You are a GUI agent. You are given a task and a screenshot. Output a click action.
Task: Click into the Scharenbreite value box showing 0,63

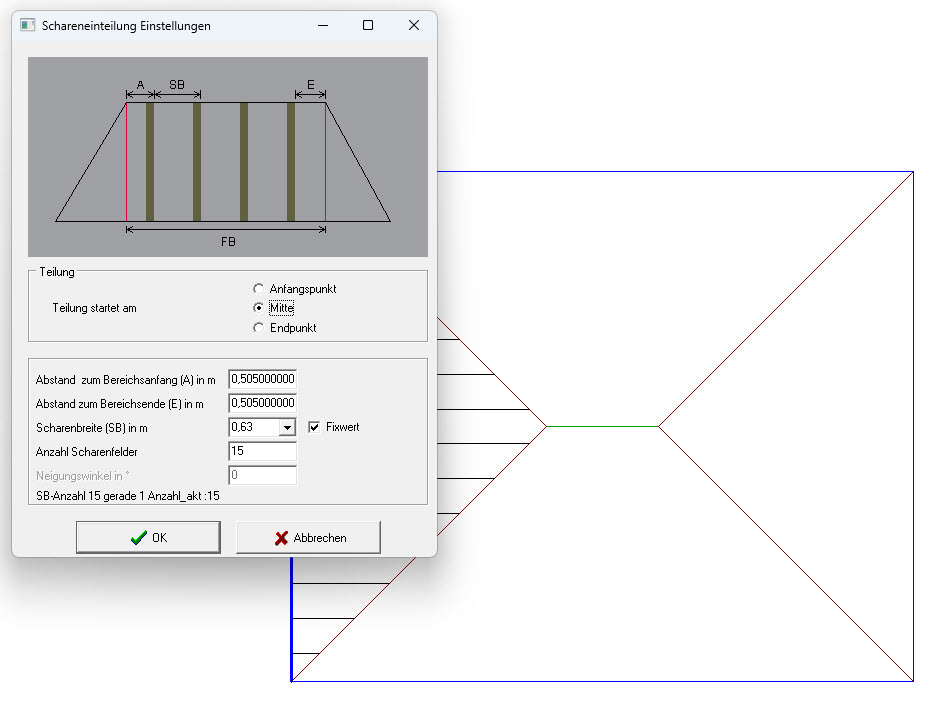pos(253,427)
